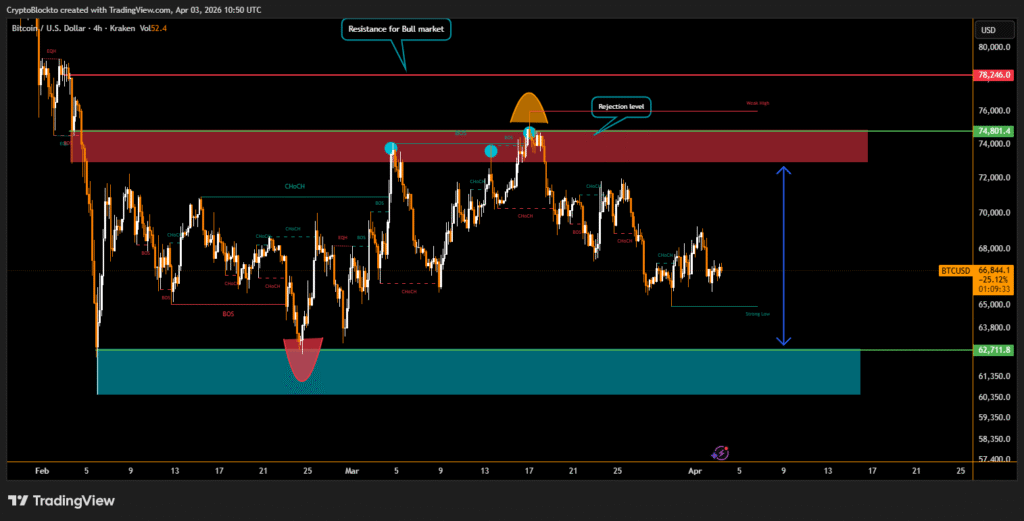Screen dimensions: 1024x521
Task: Select the Resistance for Bull market callout
Action: point(397,30)
